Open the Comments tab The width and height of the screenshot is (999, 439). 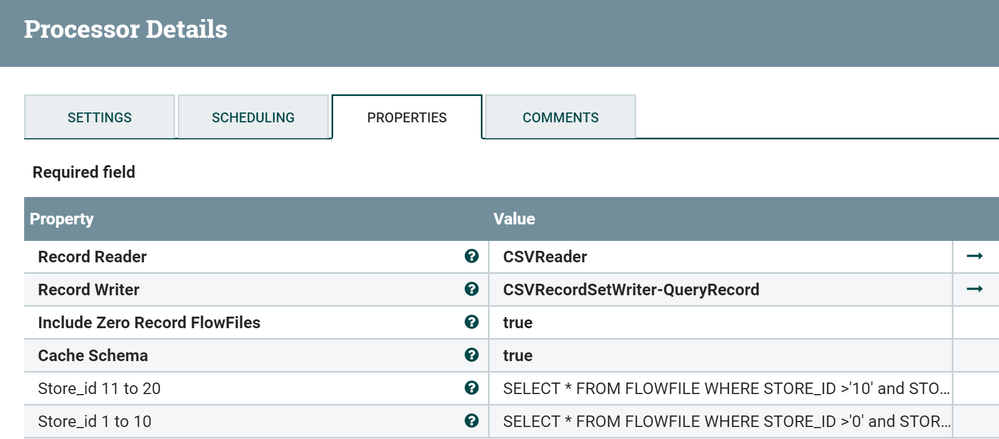coord(560,117)
